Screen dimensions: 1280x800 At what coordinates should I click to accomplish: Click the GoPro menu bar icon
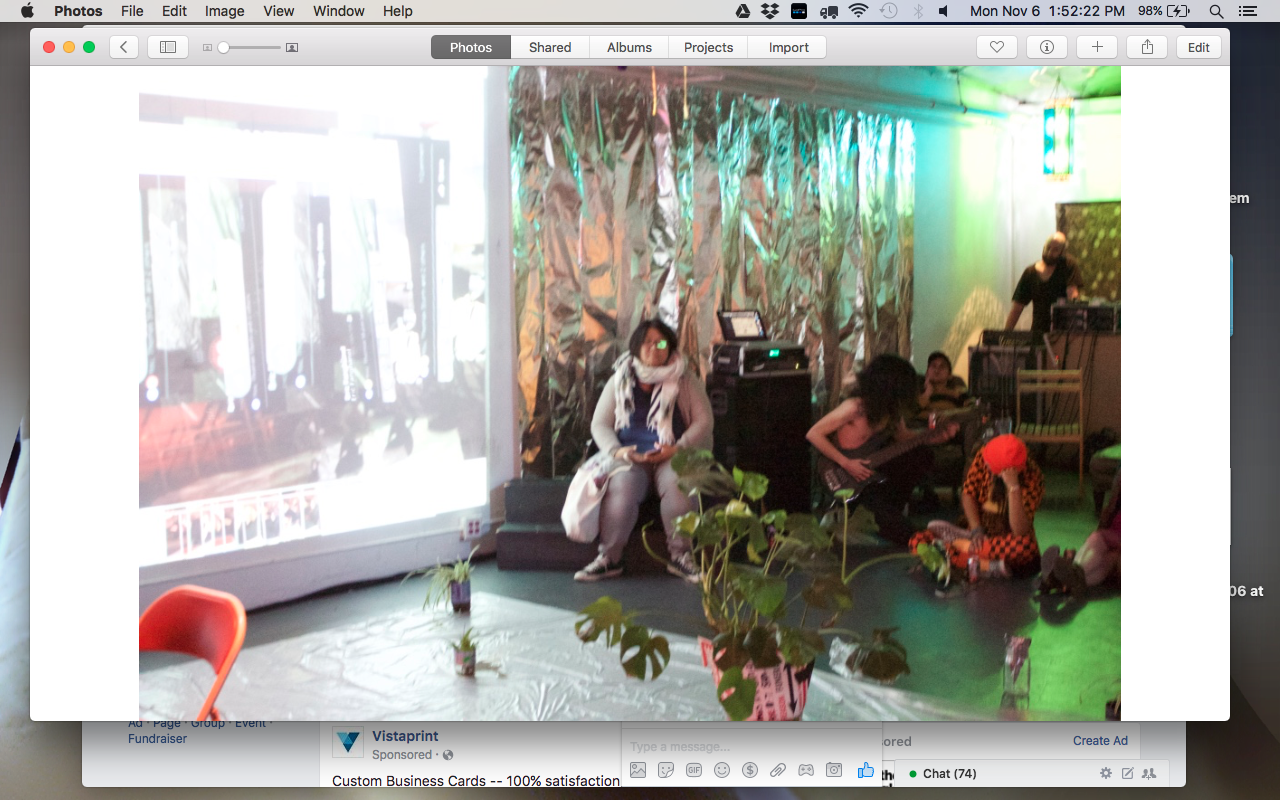[799, 11]
